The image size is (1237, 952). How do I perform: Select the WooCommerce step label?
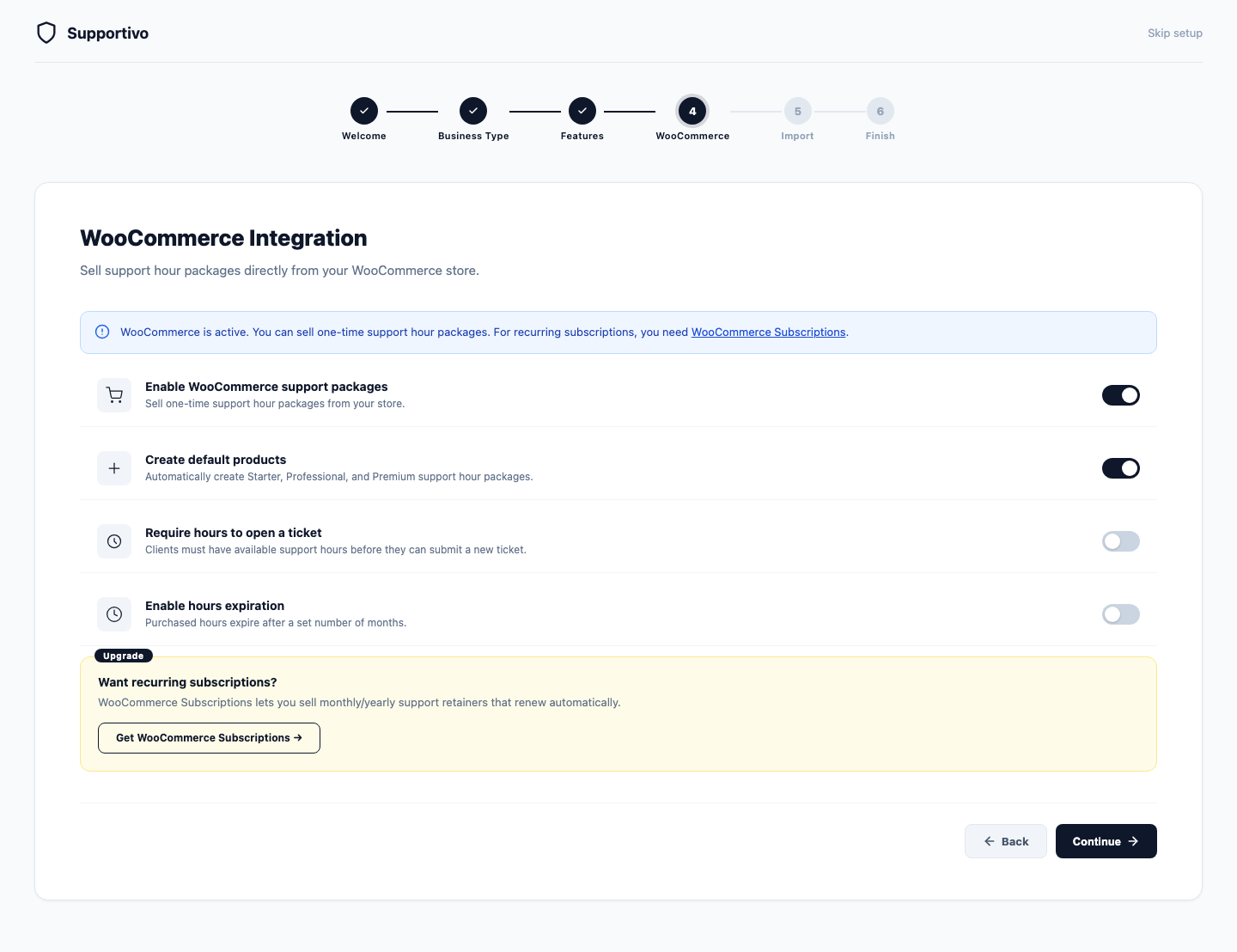pos(692,136)
